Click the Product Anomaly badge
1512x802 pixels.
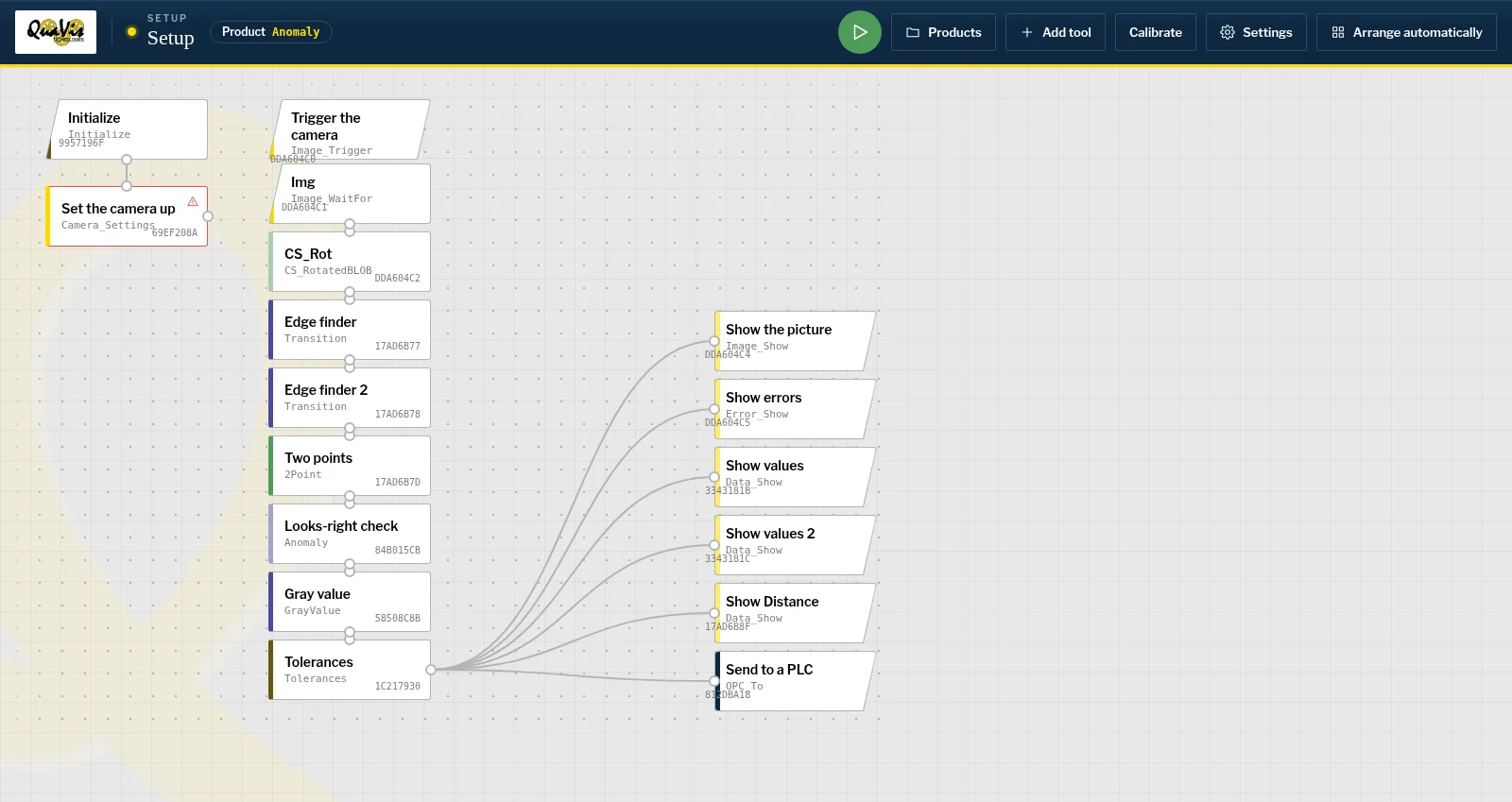(x=271, y=32)
